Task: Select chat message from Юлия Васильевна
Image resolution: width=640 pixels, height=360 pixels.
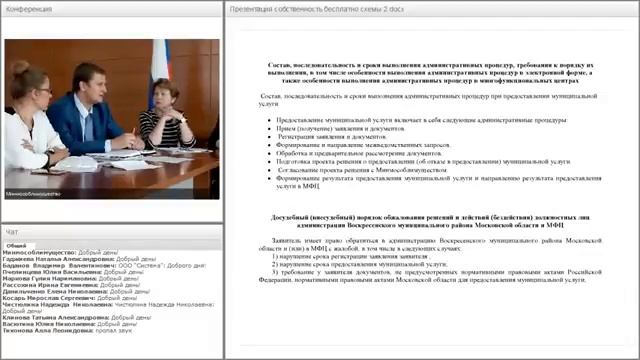Action: coord(73,272)
